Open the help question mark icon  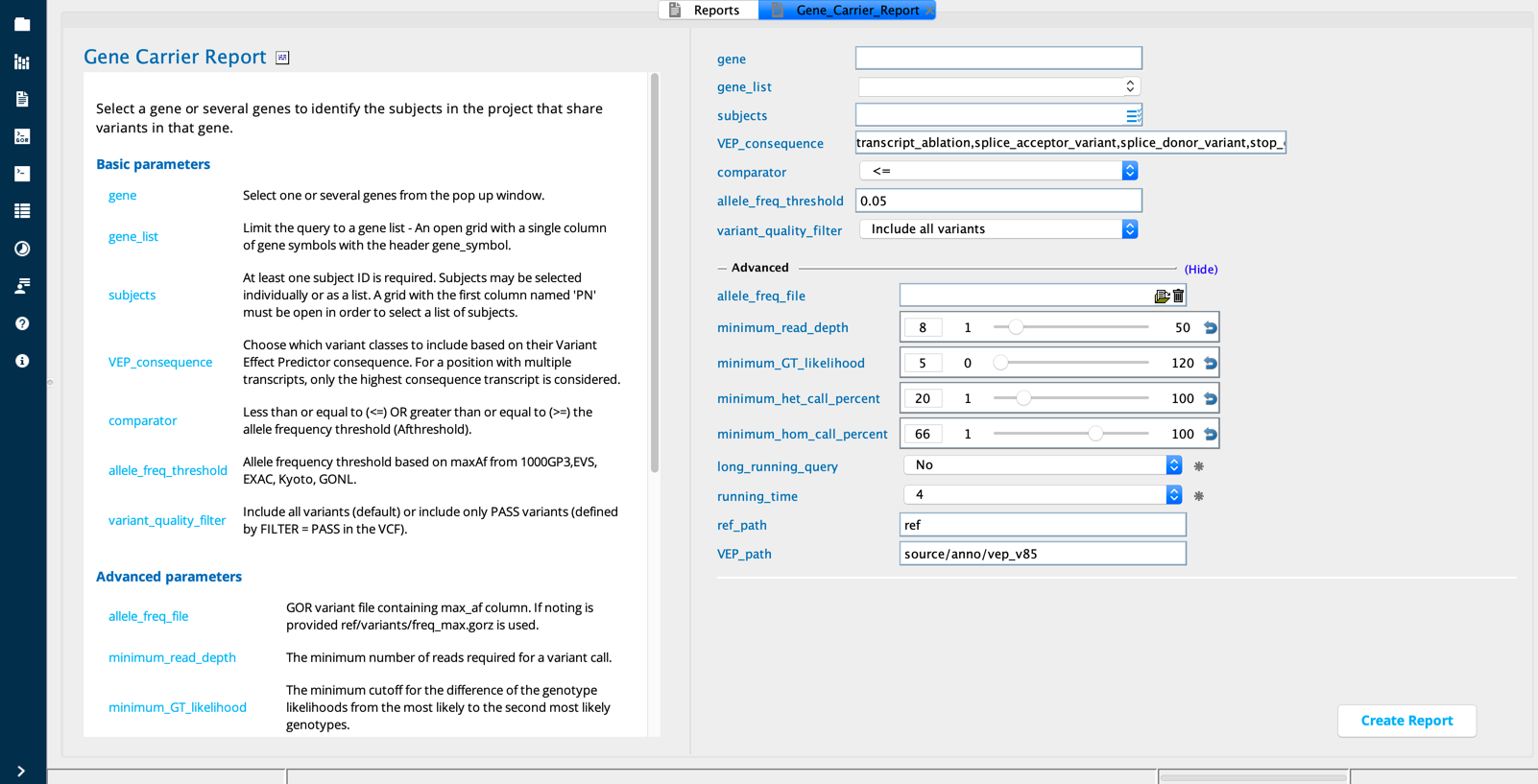22,323
